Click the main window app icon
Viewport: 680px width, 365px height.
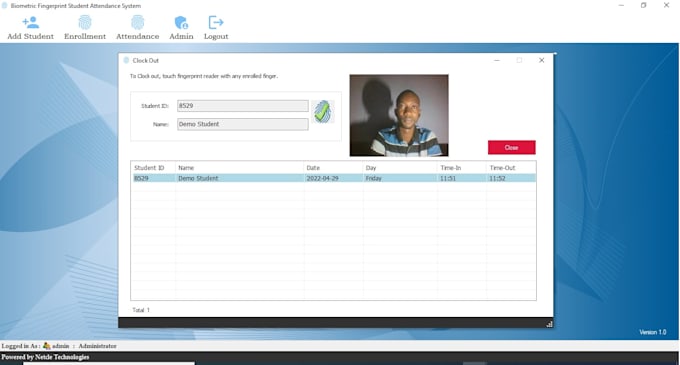coord(5,6)
